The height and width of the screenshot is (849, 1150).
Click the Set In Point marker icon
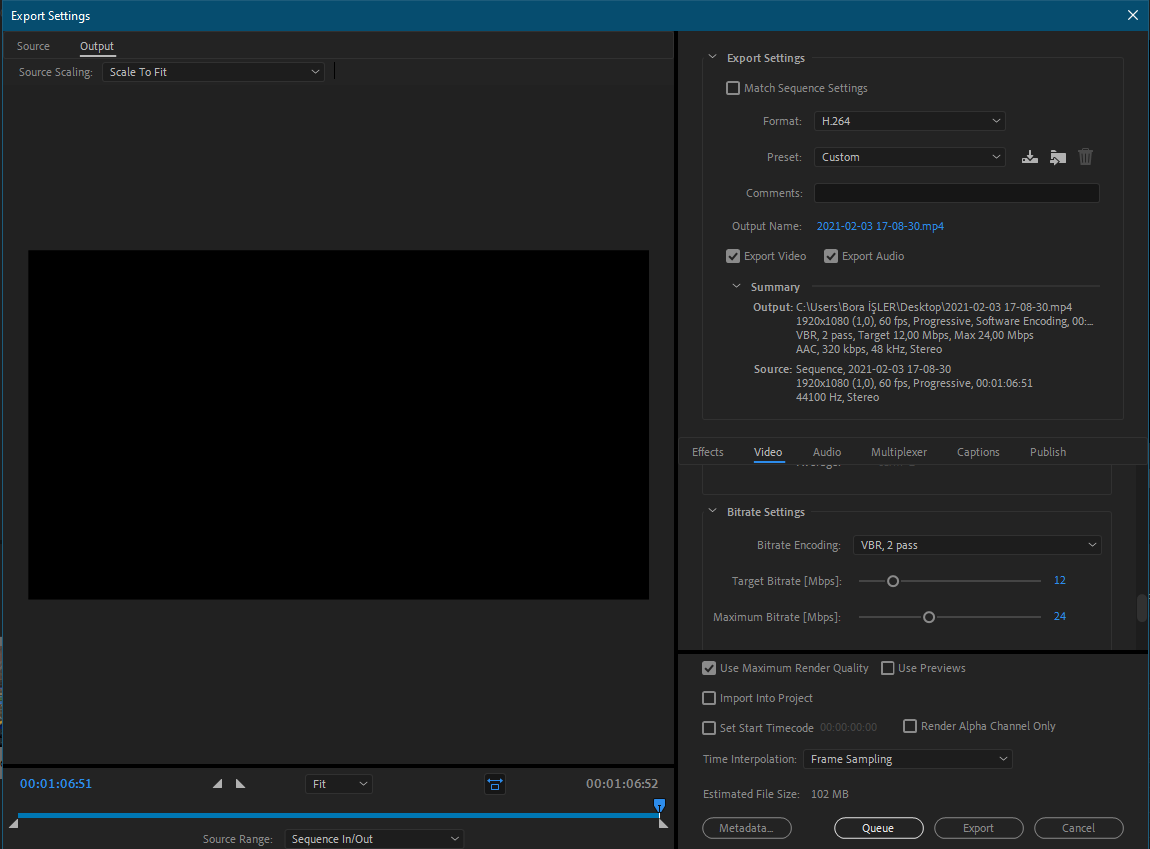pyautogui.click(x=218, y=784)
